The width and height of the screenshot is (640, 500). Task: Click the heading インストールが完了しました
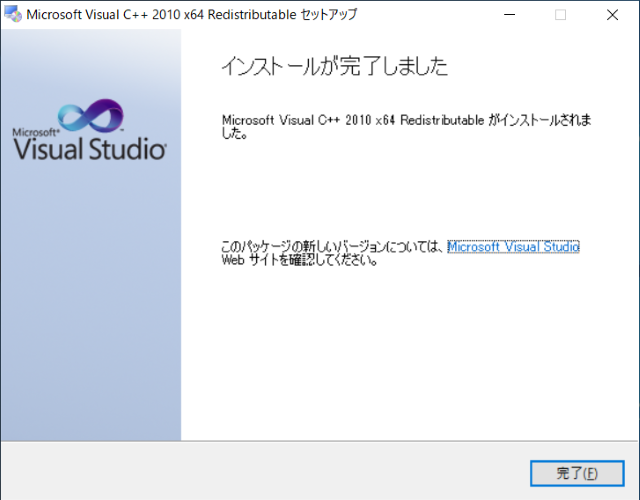coord(334,66)
